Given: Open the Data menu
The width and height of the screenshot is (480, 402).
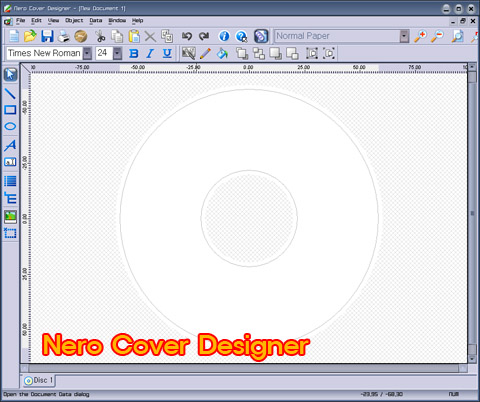Looking at the screenshot, I should (96, 21).
